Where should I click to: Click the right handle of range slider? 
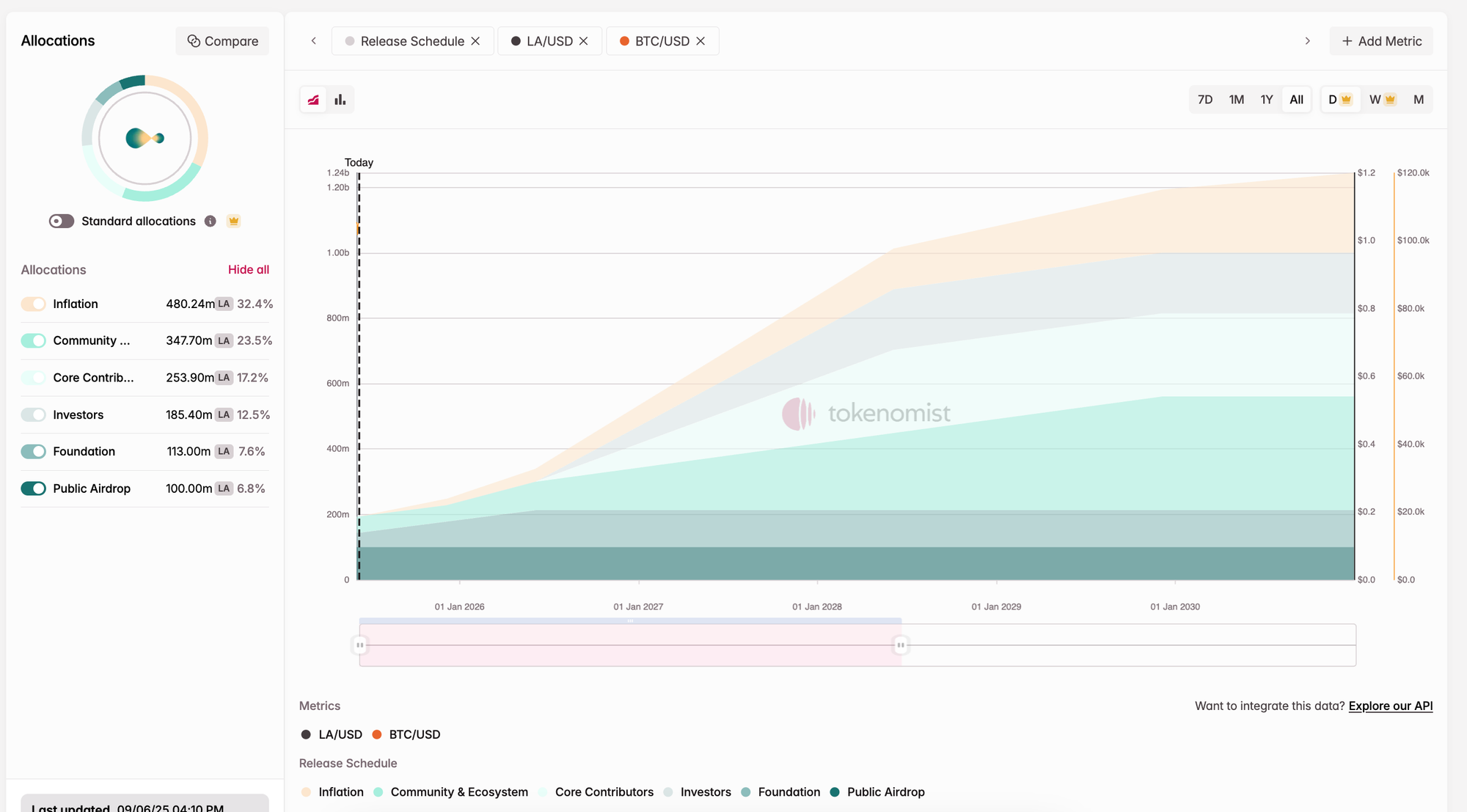(x=901, y=645)
